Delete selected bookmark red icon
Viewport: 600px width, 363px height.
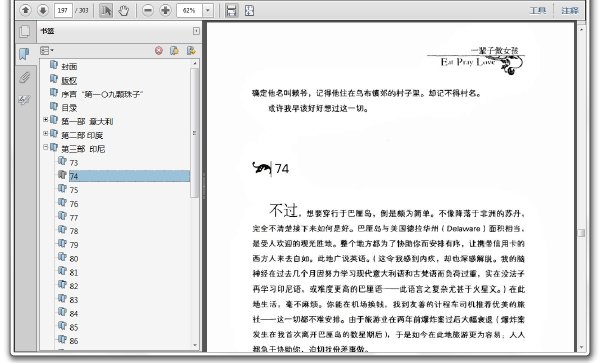158,50
